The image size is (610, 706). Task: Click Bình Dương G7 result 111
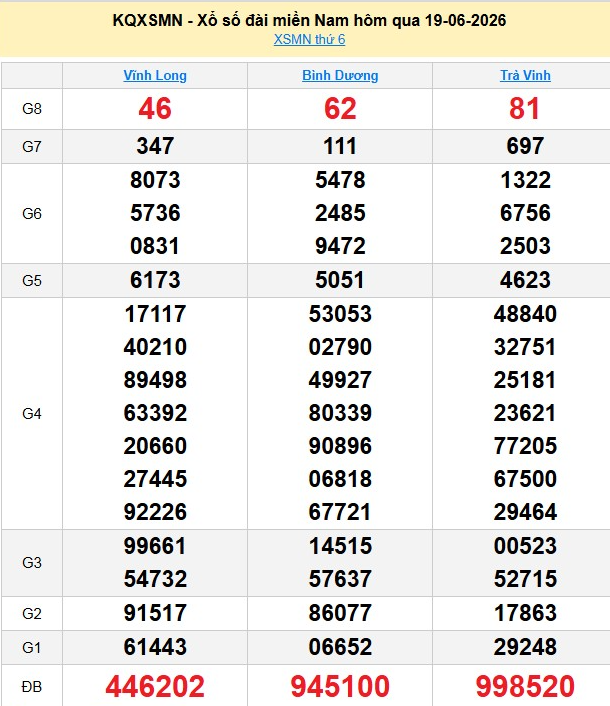coord(340,146)
